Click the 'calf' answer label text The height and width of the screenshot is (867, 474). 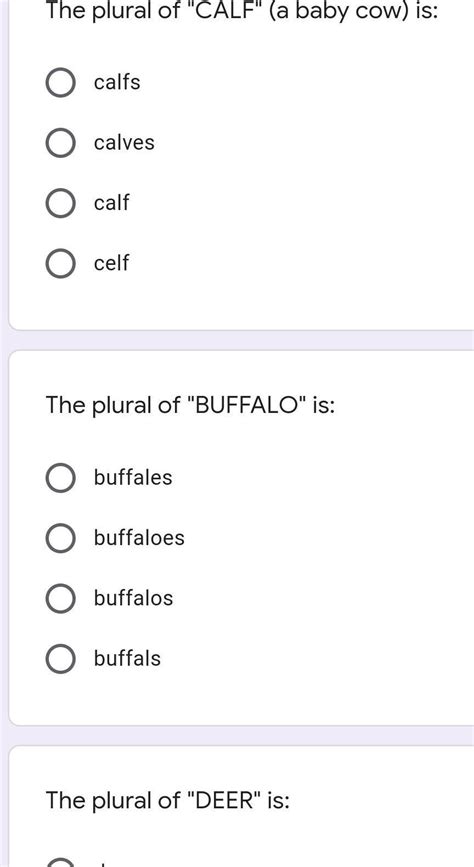pyautogui.click(x=111, y=202)
